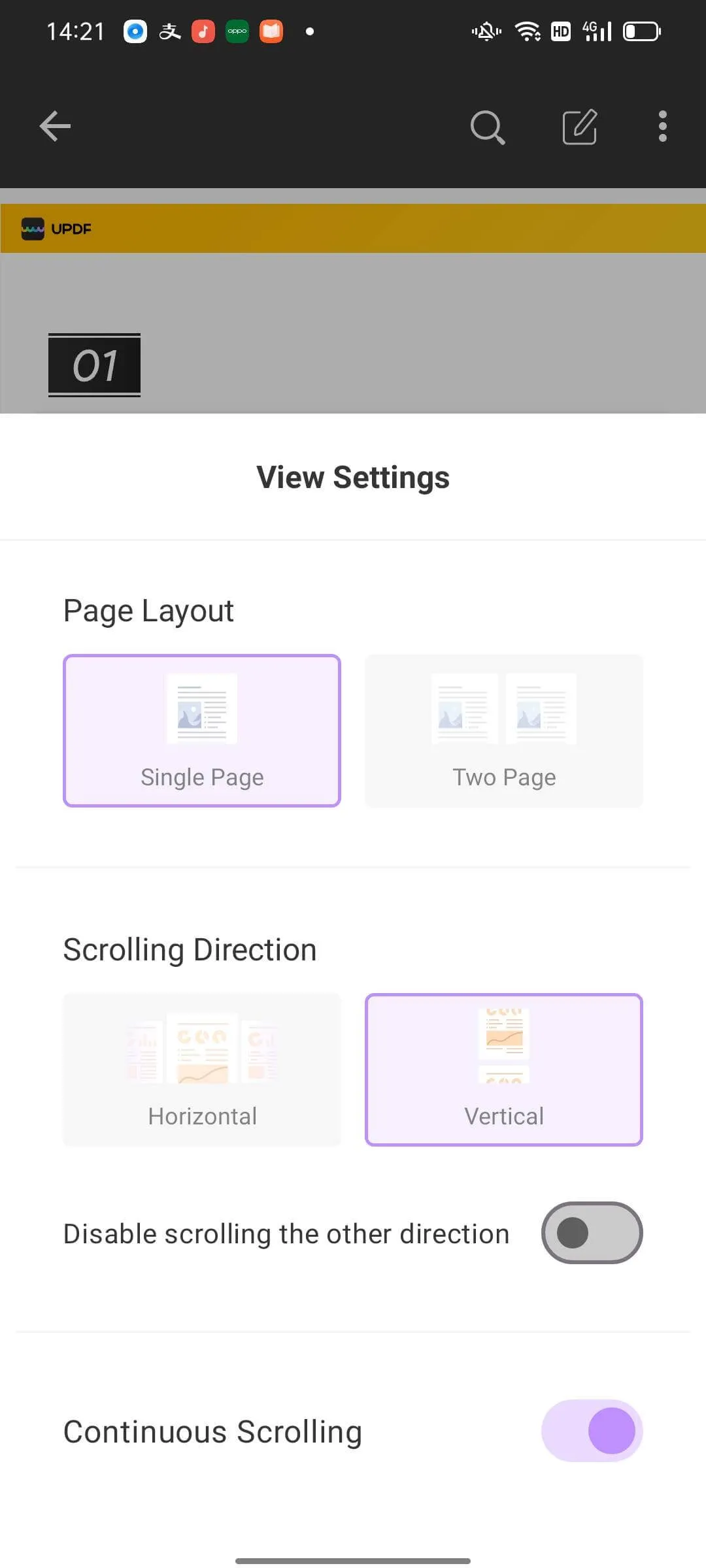Image resolution: width=706 pixels, height=1568 pixels.
Task: Tap the back arrow icon
Action: [x=55, y=126]
